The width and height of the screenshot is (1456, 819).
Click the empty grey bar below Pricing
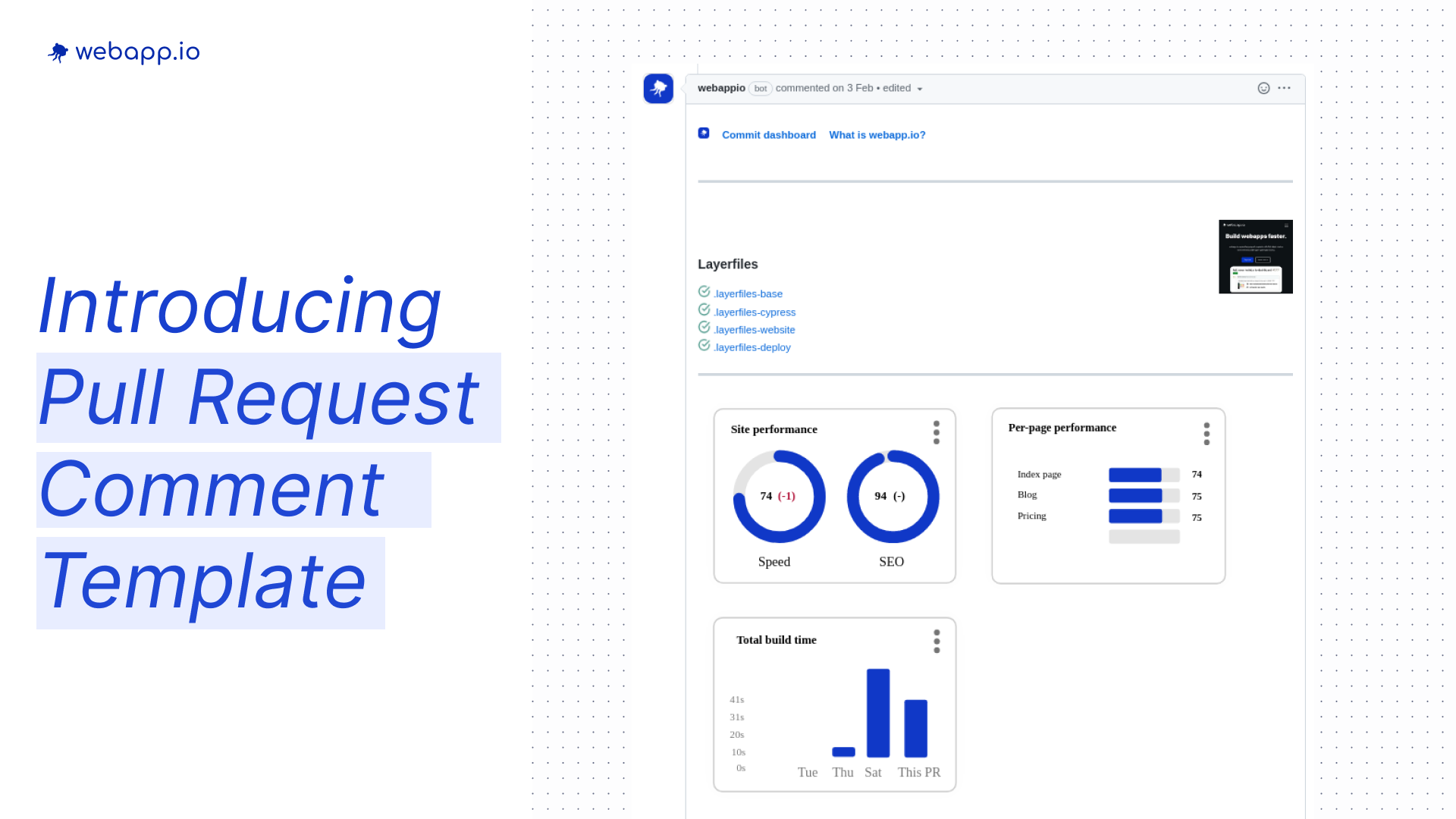[x=1144, y=537]
